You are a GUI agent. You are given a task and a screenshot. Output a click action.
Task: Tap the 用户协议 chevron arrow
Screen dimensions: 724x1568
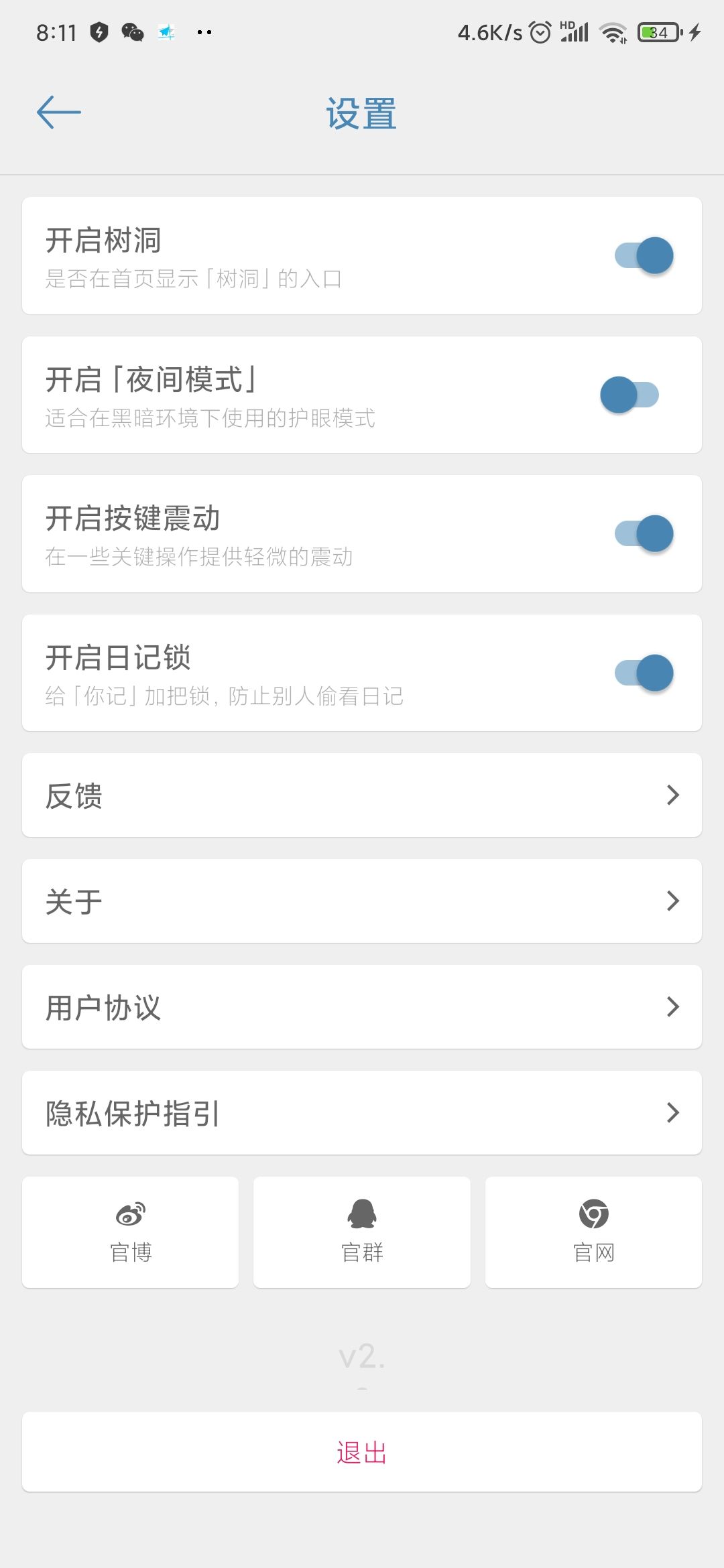coord(673,1007)
